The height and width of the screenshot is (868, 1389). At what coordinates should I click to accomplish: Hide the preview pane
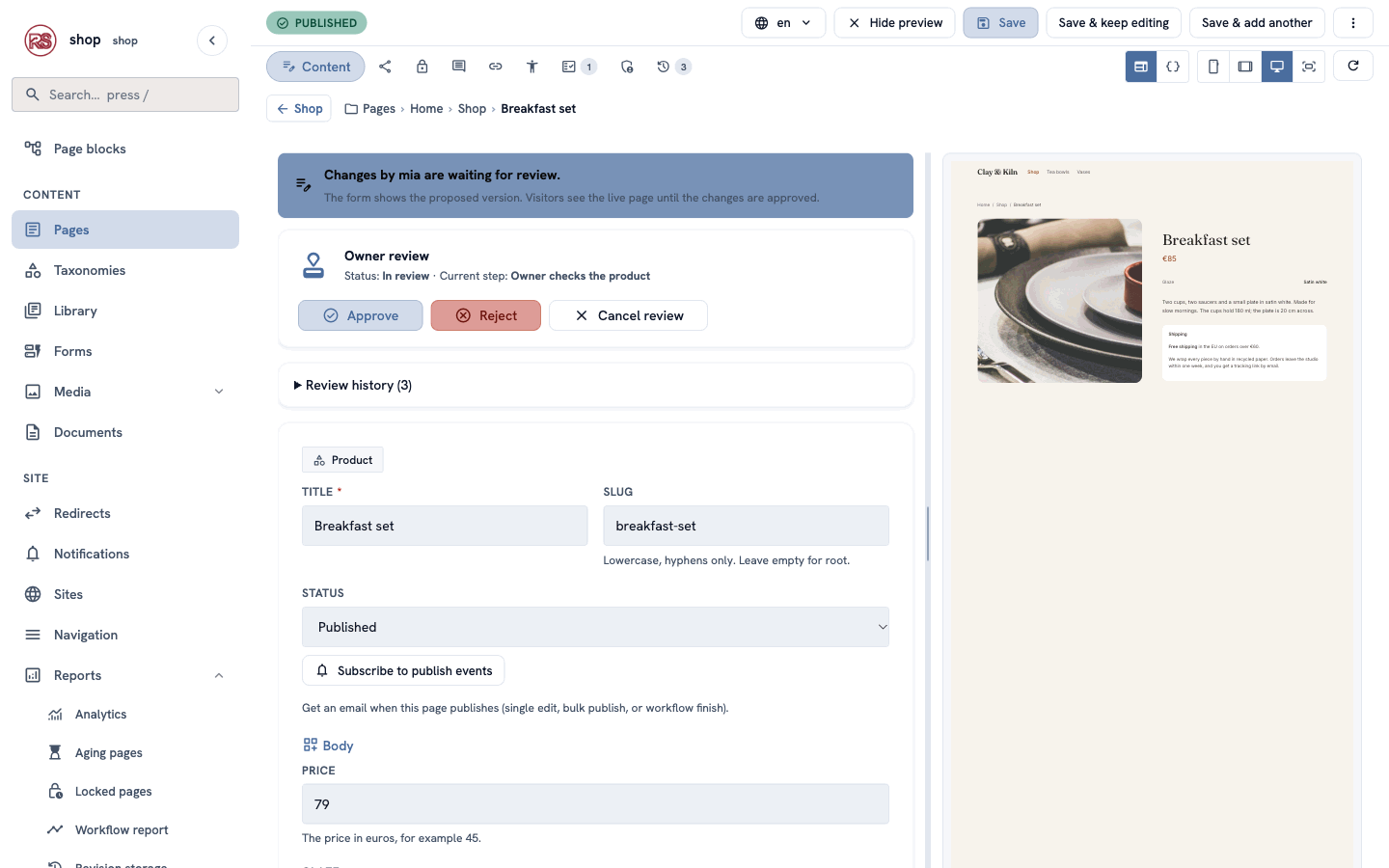click(x=894, y=23)
